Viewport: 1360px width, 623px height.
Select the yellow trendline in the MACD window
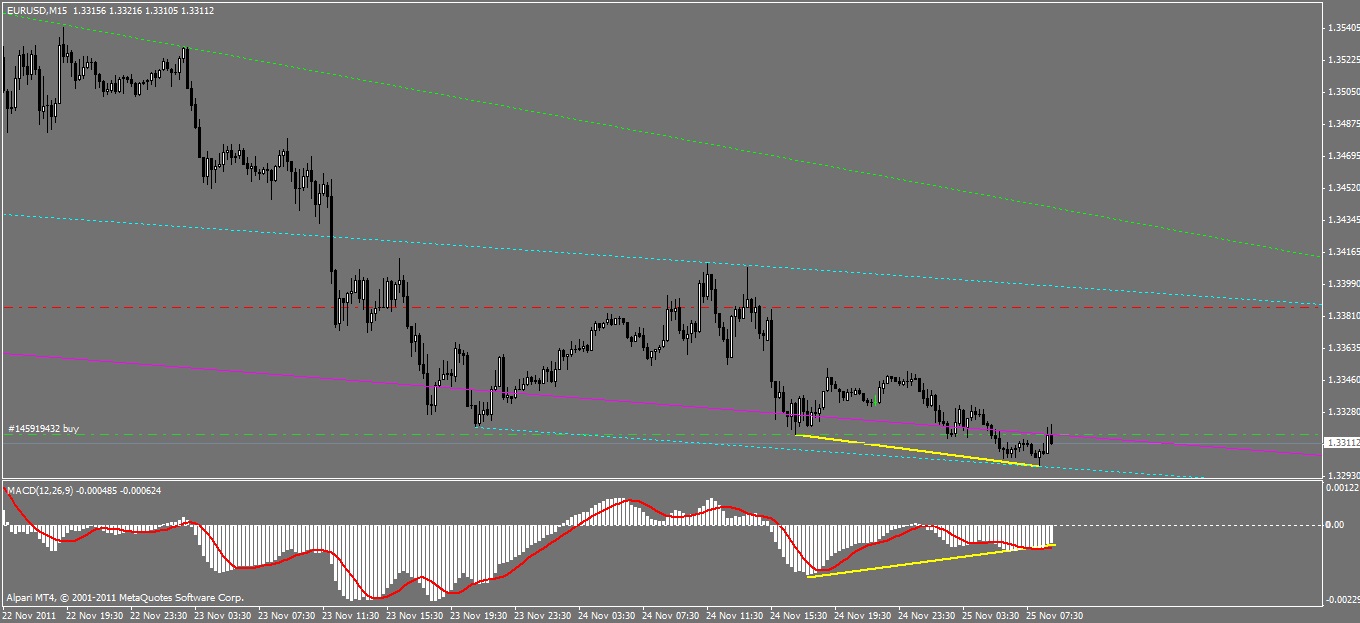click(931, 560)
